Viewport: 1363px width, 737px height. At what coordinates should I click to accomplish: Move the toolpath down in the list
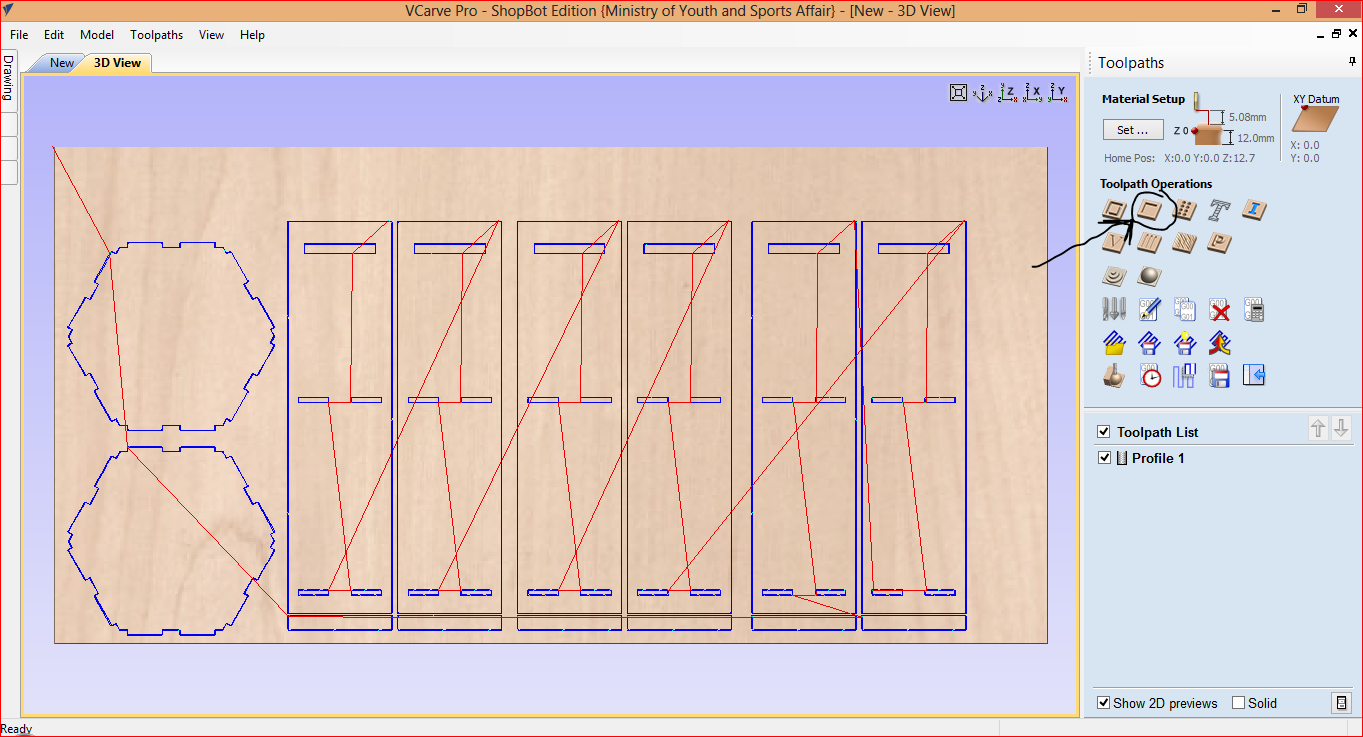pos(1341,429)
